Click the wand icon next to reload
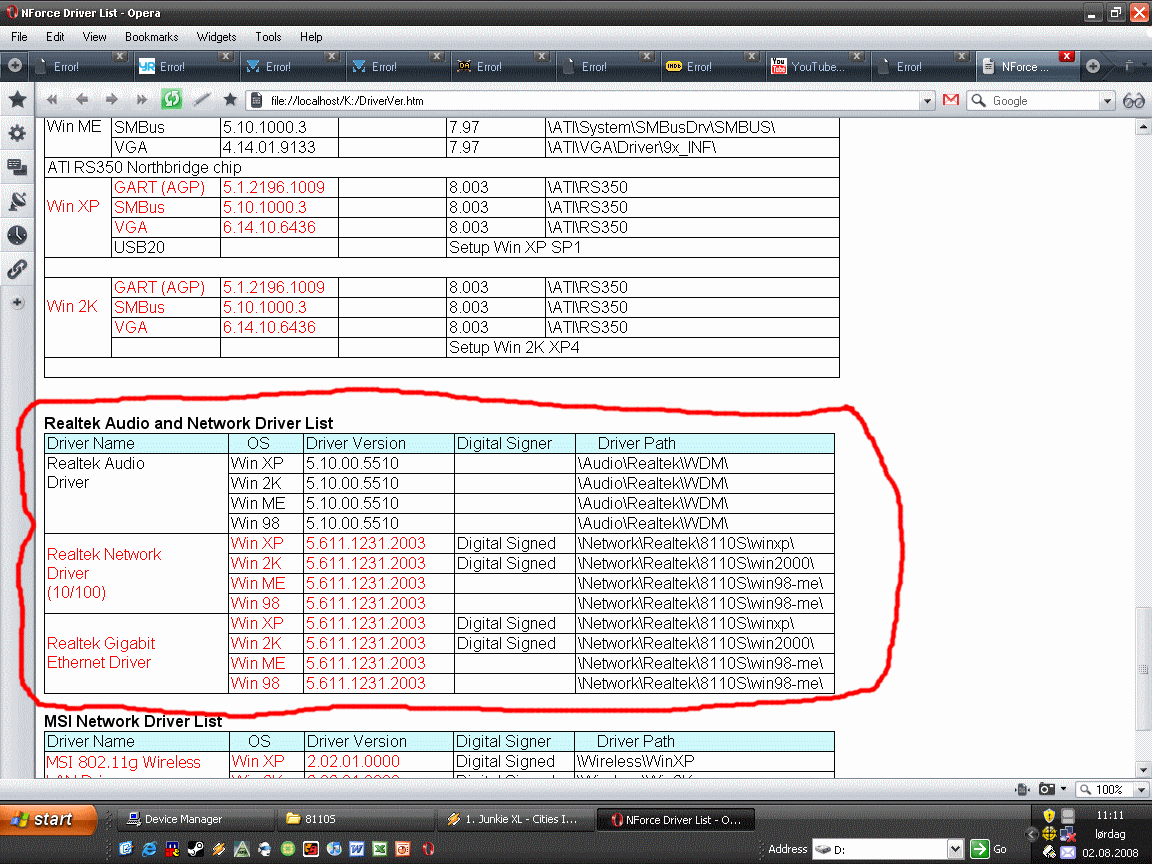The height and width of the screenshot is (864, 1152). [201, 100]
